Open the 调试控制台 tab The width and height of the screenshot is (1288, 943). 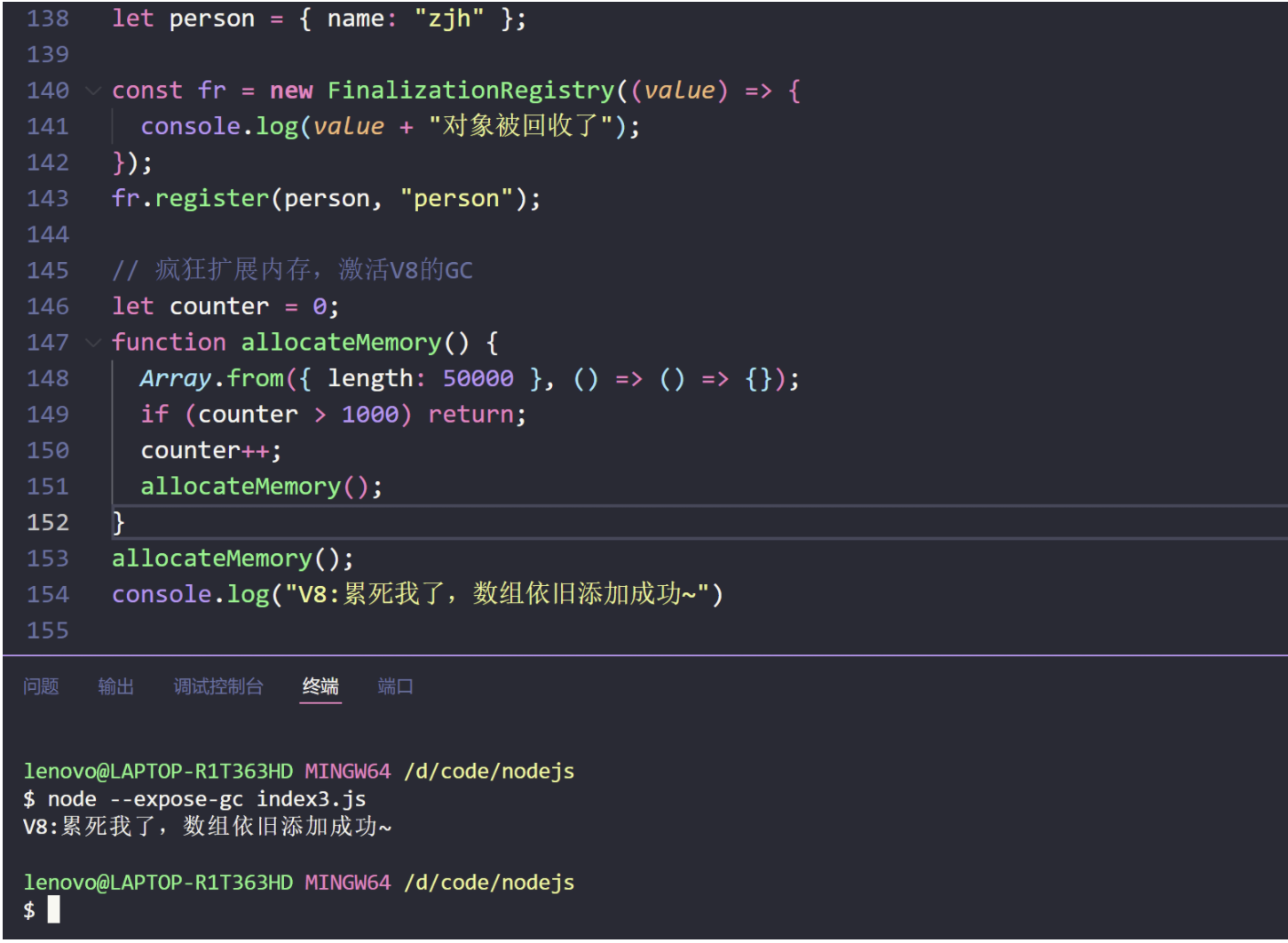point(218,686)
